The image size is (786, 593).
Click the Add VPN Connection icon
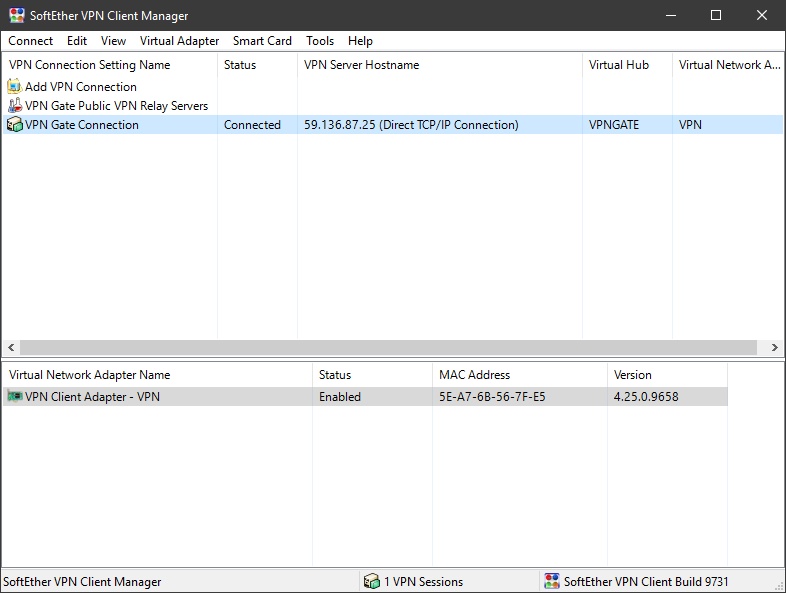click(15, 86)
